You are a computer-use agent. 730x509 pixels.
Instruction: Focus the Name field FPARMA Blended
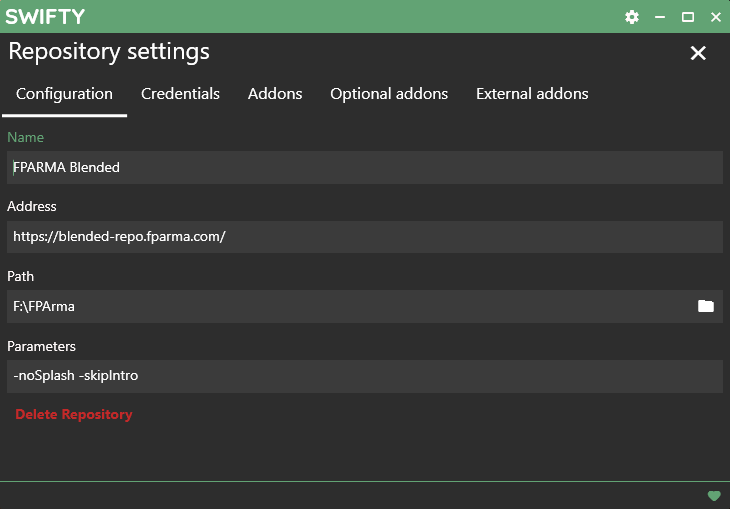click(x=365, y=167)
